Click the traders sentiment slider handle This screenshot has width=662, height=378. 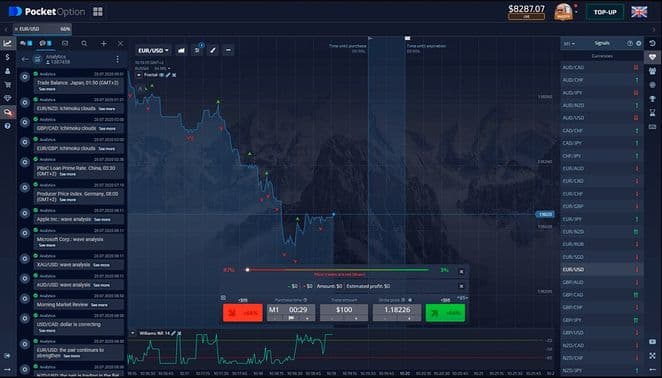[x=247, y=270]
